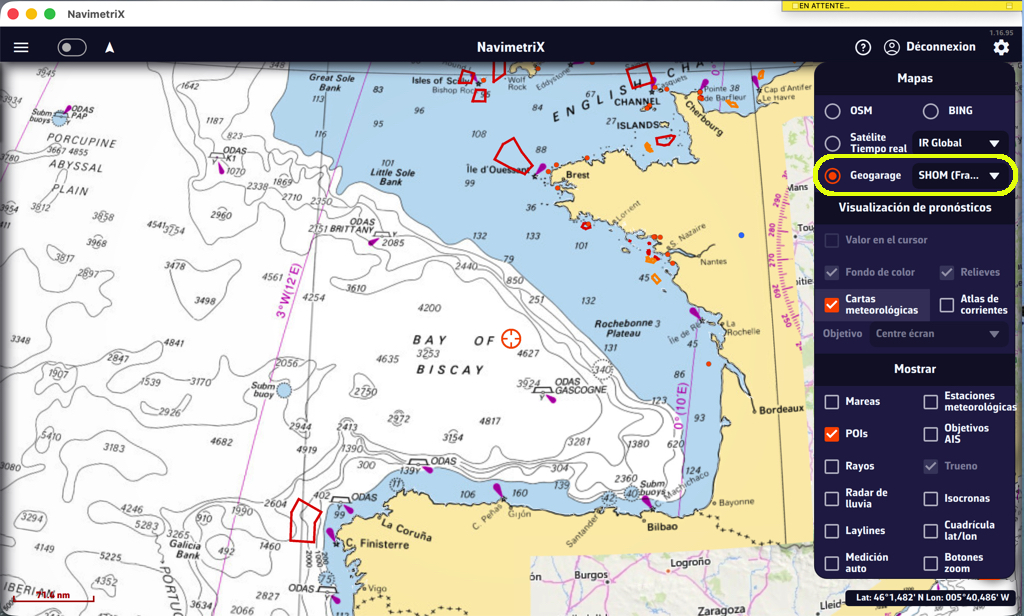
Task: Click the magenta marker near Île d'Ouessant
Action: [539, 171]
